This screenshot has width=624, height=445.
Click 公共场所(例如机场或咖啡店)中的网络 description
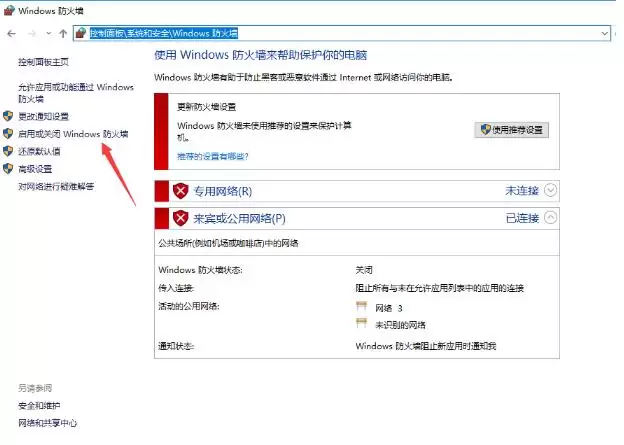(228, 243)
